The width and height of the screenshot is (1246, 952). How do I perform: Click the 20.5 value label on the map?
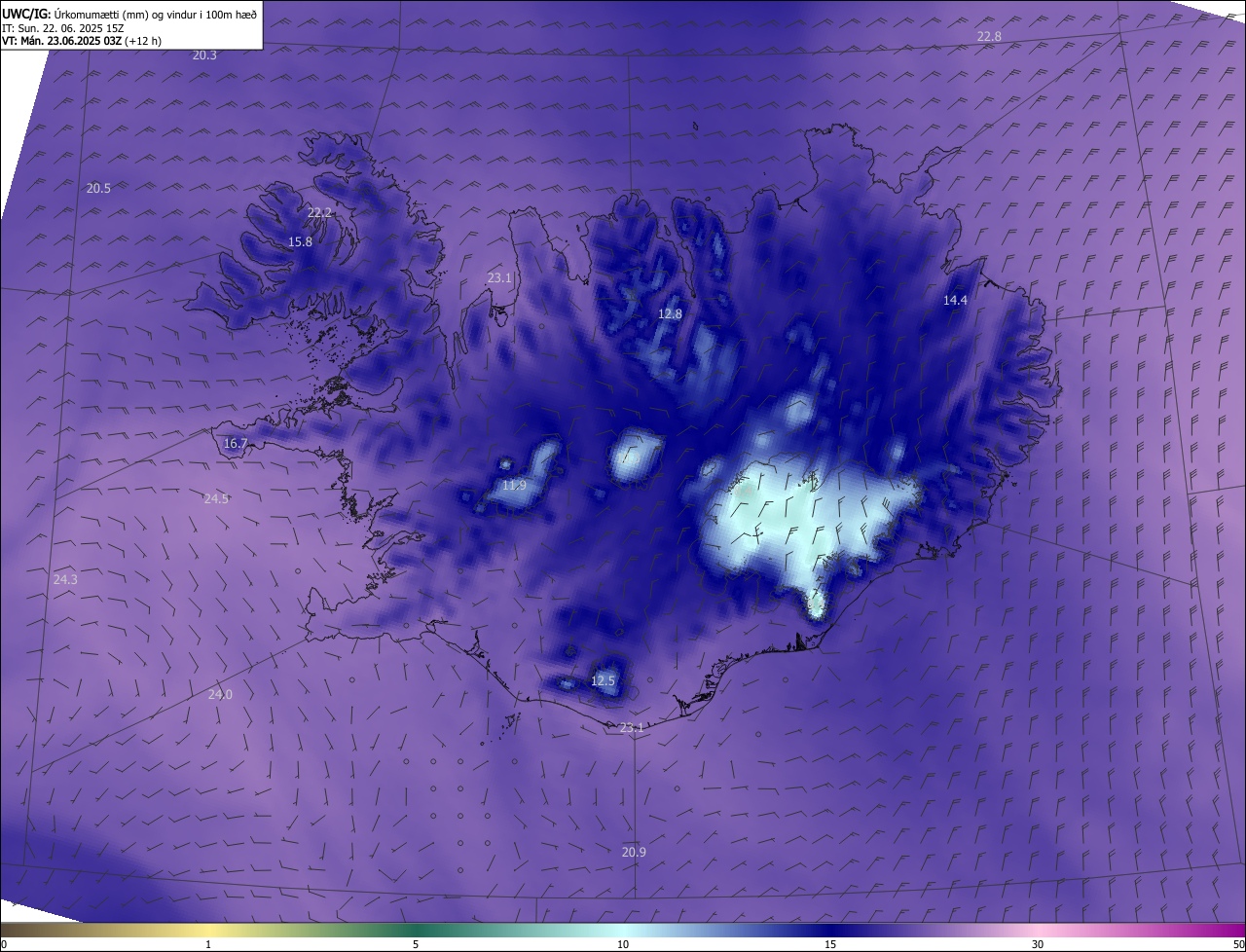point(98,188)
